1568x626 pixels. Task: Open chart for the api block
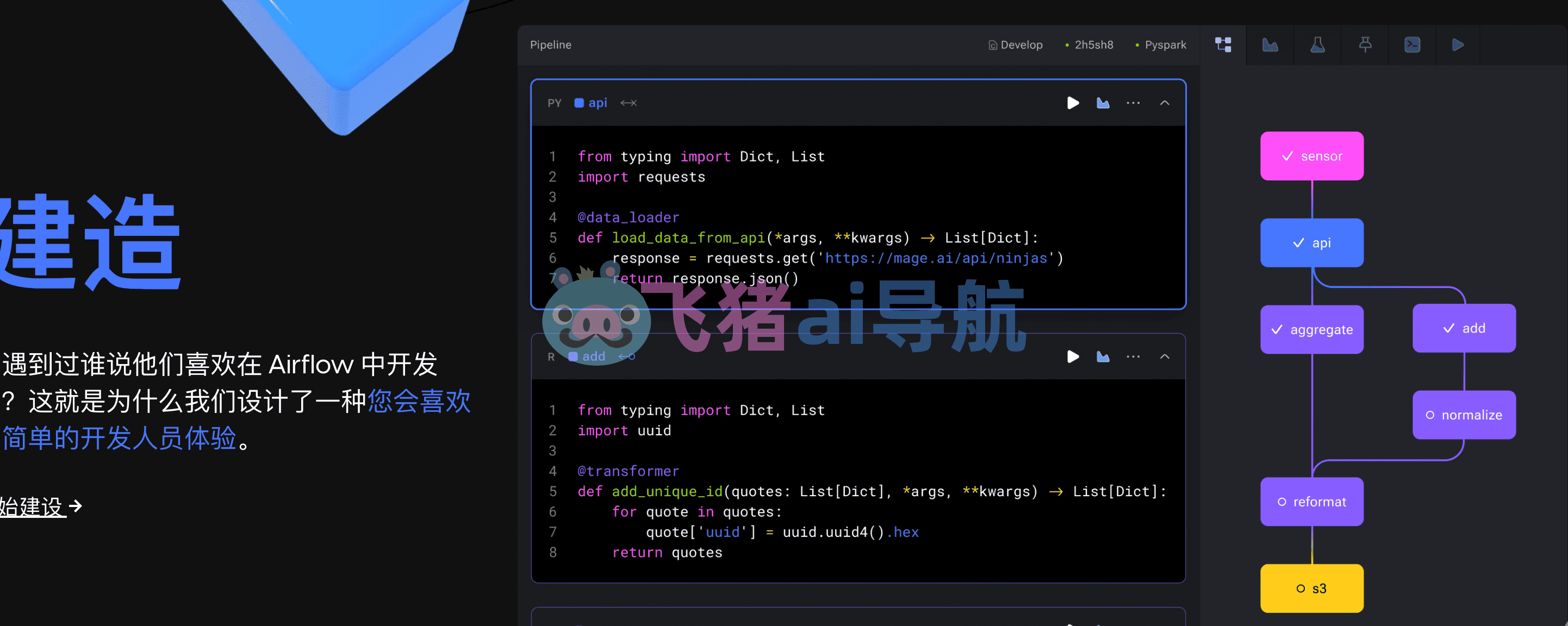click(x=1103, y=103)
